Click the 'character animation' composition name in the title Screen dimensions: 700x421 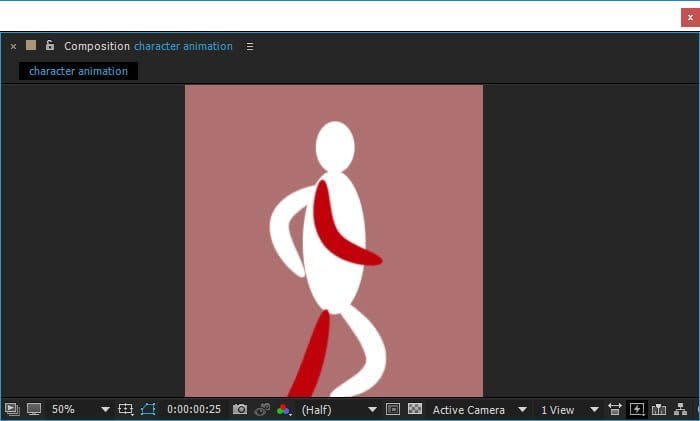pyautogui.click(x=183, y=46)
